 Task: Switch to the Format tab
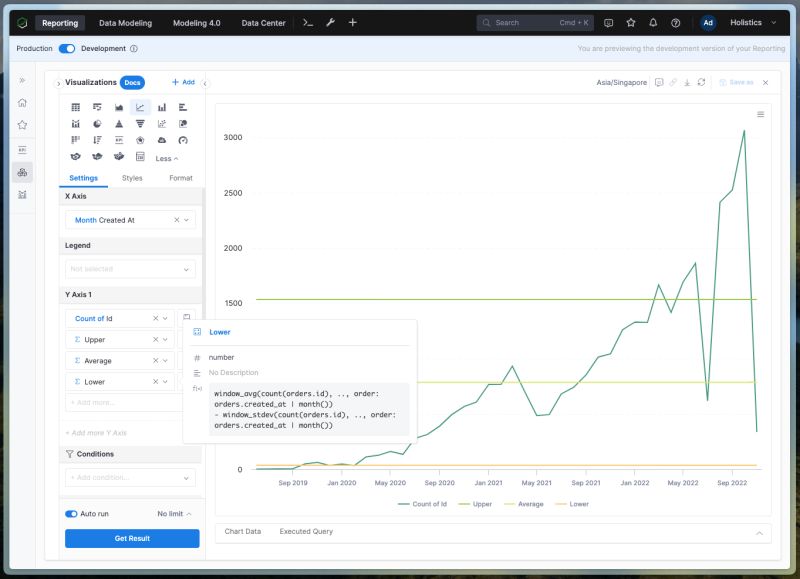181,178
